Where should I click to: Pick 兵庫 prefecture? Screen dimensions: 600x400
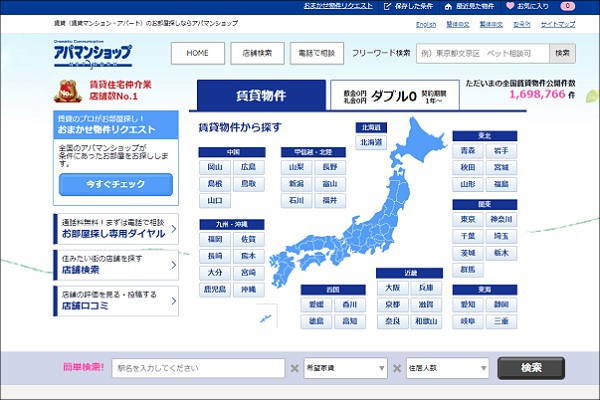426,288
